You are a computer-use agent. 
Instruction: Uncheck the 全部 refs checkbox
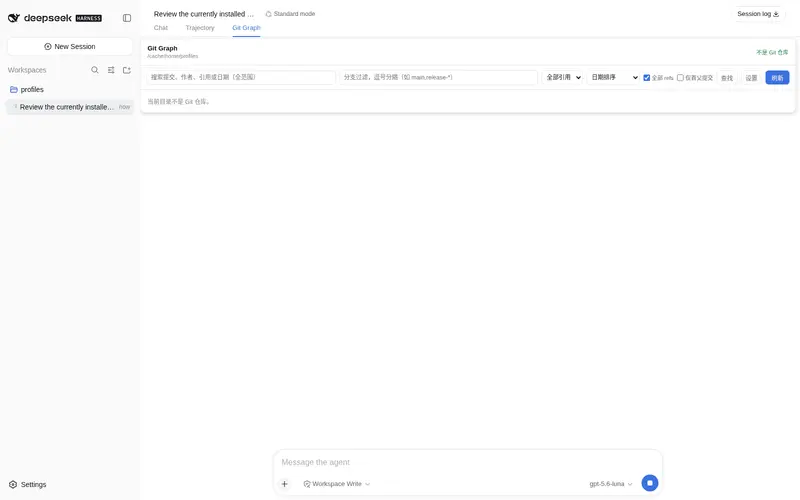pos(646,78)
